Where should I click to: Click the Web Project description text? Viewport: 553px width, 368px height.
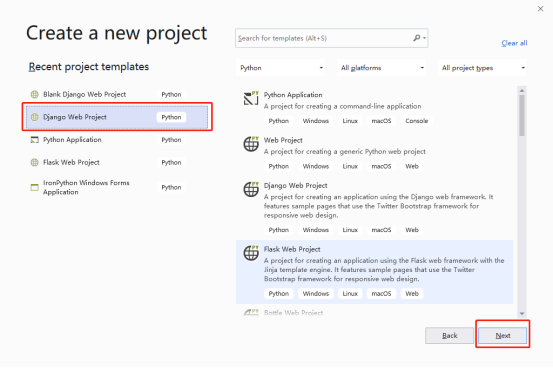click(x=345, y=152)
